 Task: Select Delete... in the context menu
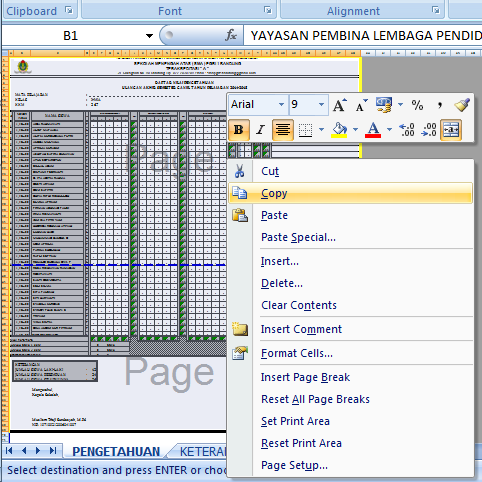(350, 283)
